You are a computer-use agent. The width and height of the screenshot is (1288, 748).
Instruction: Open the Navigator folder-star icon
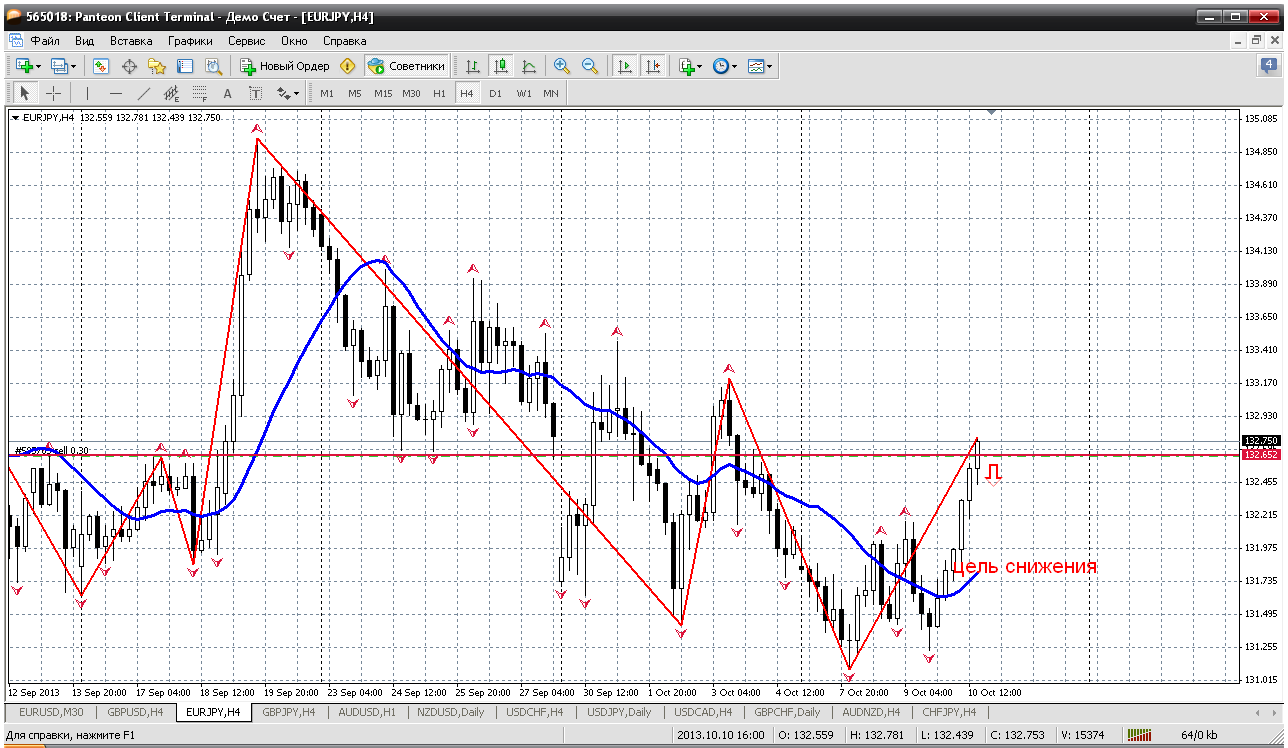click(x=157, y=66)
